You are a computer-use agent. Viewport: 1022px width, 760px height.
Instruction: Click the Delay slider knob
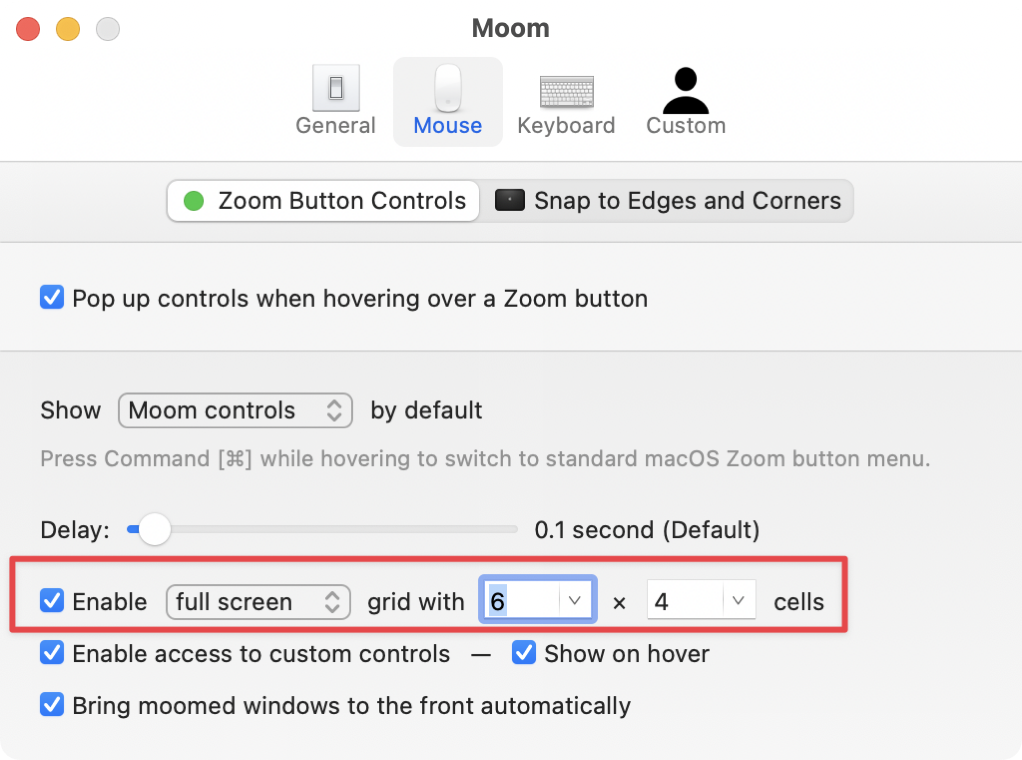pyautogui.click(x=154, y=529)
